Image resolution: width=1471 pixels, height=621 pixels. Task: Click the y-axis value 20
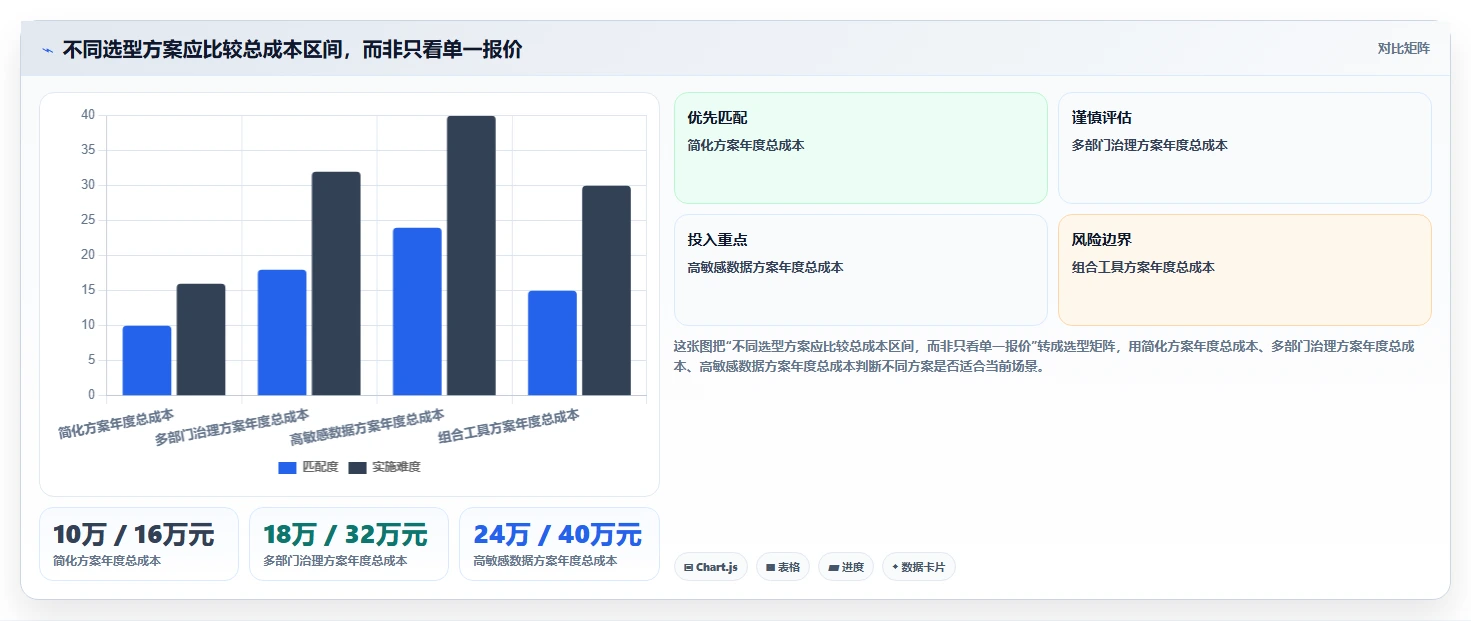point(88,255)
